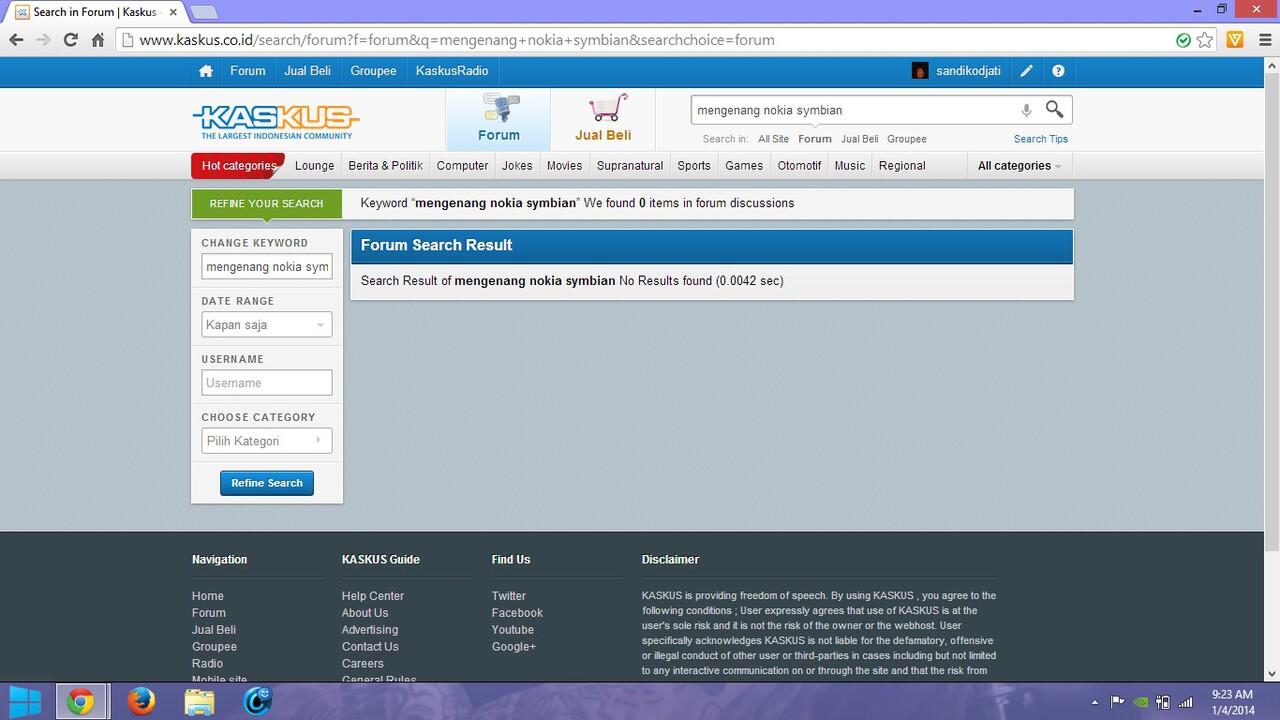Click the Refine Your Search green tab
This screenshot has height=720, width=1280.
click(266, 204)
